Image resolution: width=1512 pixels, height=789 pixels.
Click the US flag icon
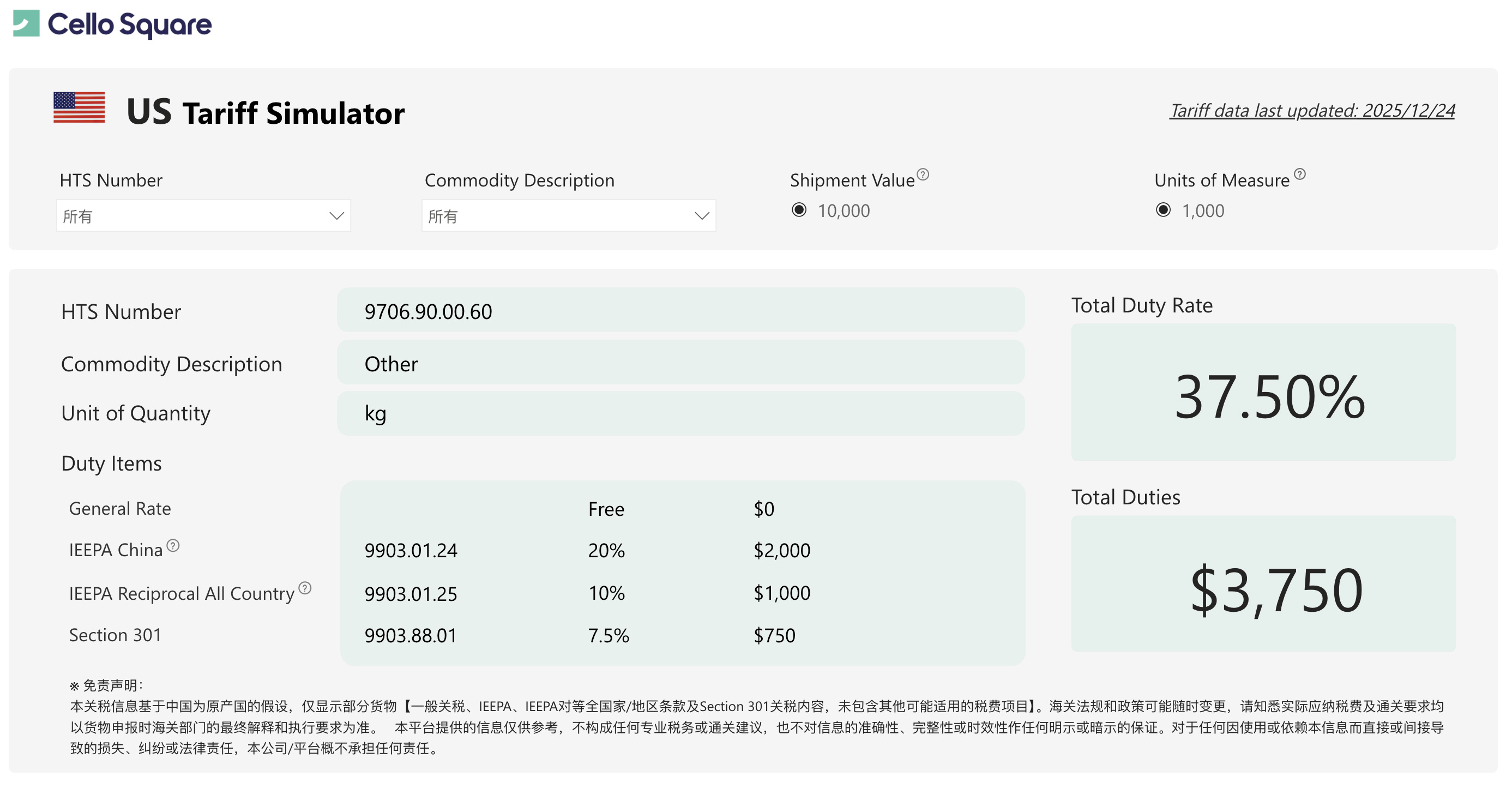coord(79,107)
